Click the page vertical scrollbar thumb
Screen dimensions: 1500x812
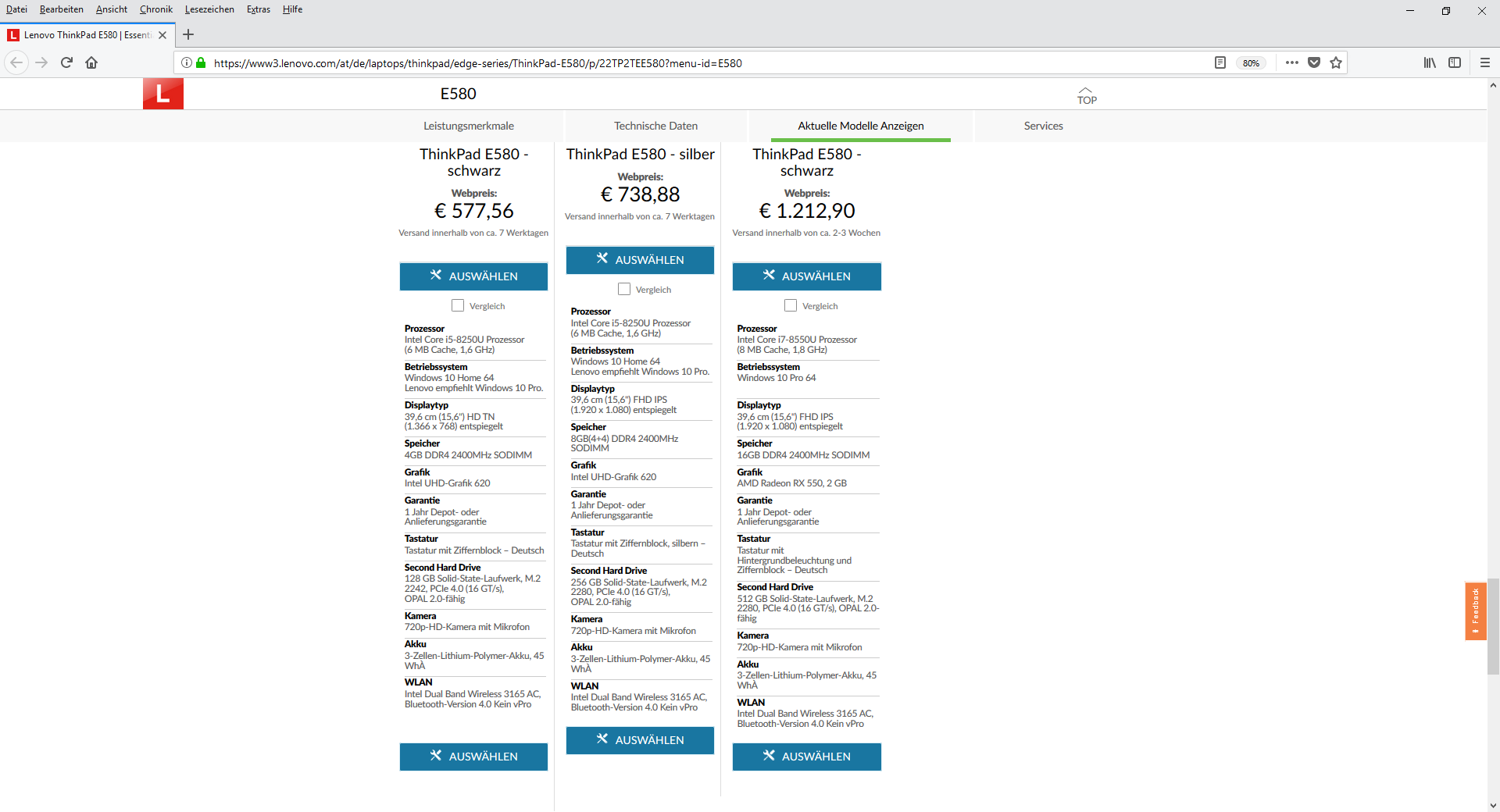point(1493,625)
